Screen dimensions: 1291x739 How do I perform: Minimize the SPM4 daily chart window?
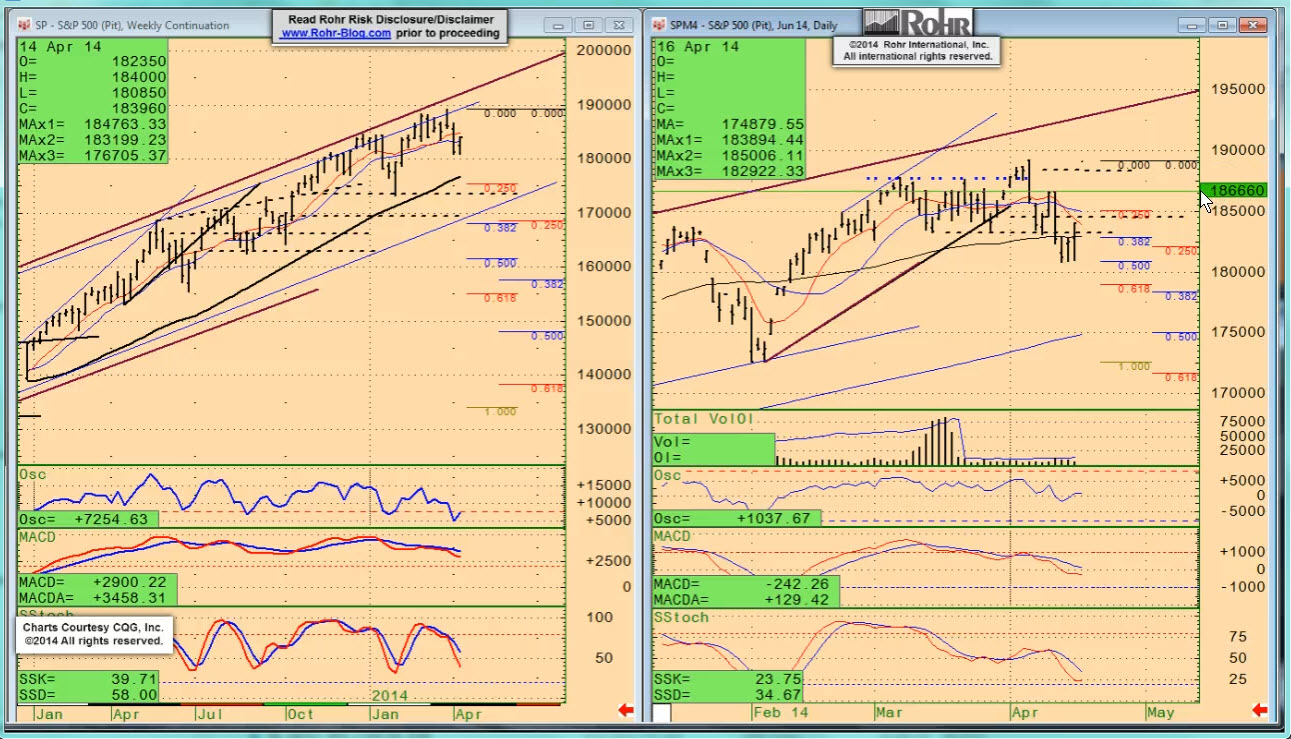pos(1191,25)
